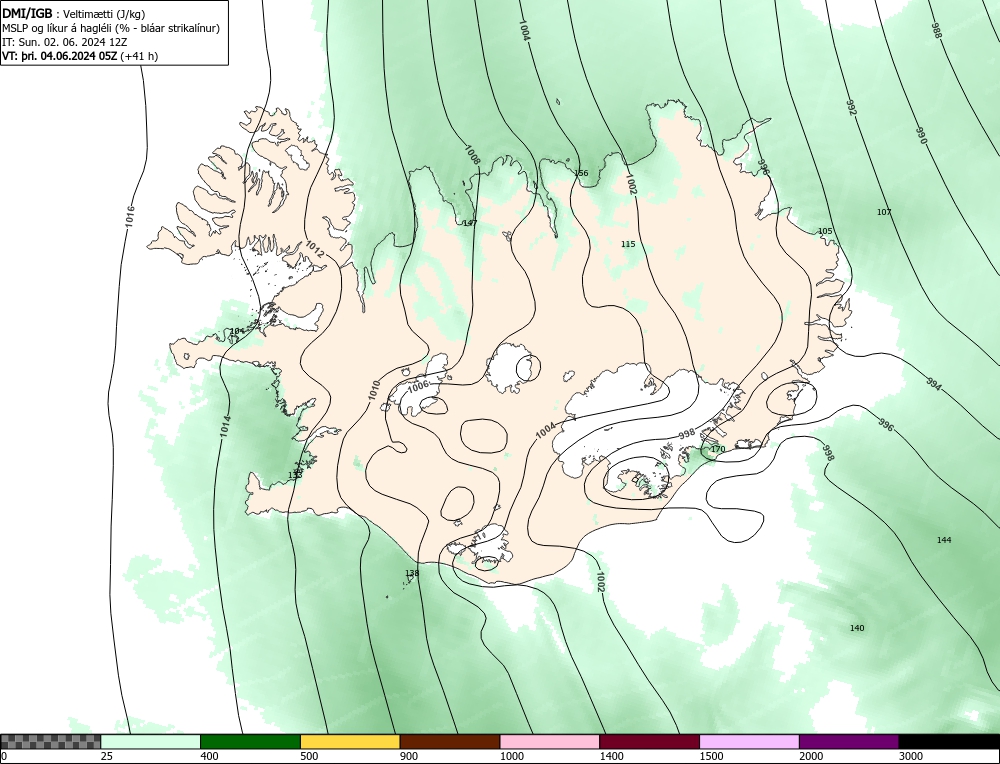Choose the yellow 500–900 legend swatch

(x=350, y=741)
